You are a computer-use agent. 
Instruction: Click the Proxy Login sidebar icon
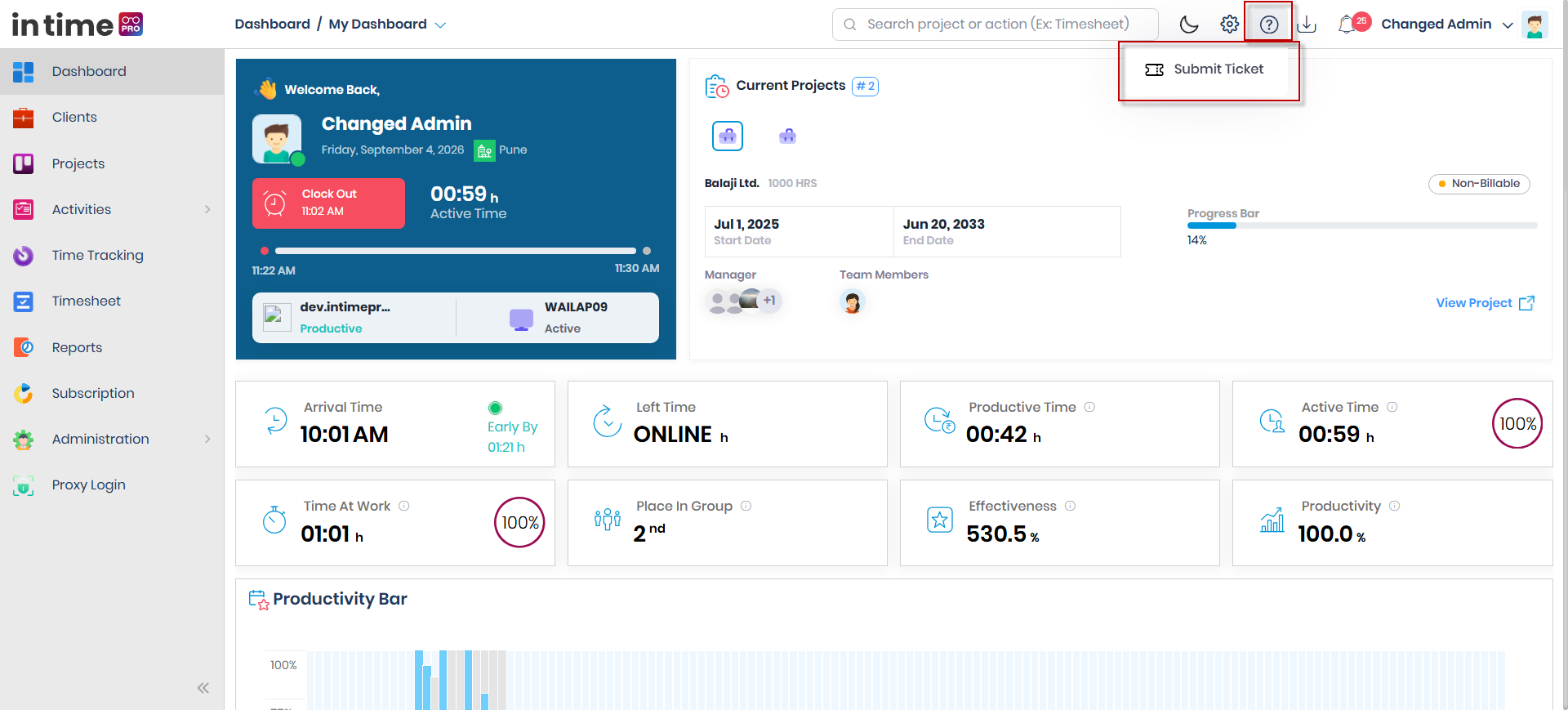(x=23, y=485)
